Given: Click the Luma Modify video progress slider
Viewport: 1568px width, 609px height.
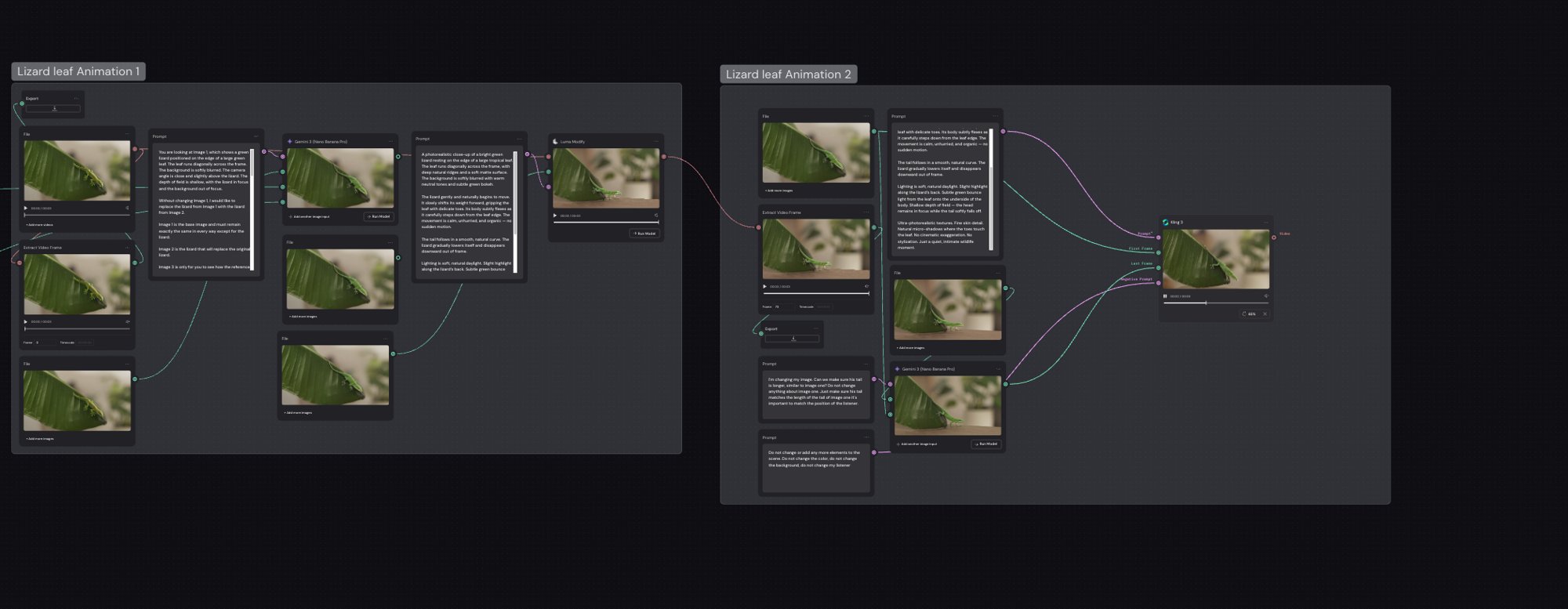Looking at the screenshot, I should pos(606,222).
